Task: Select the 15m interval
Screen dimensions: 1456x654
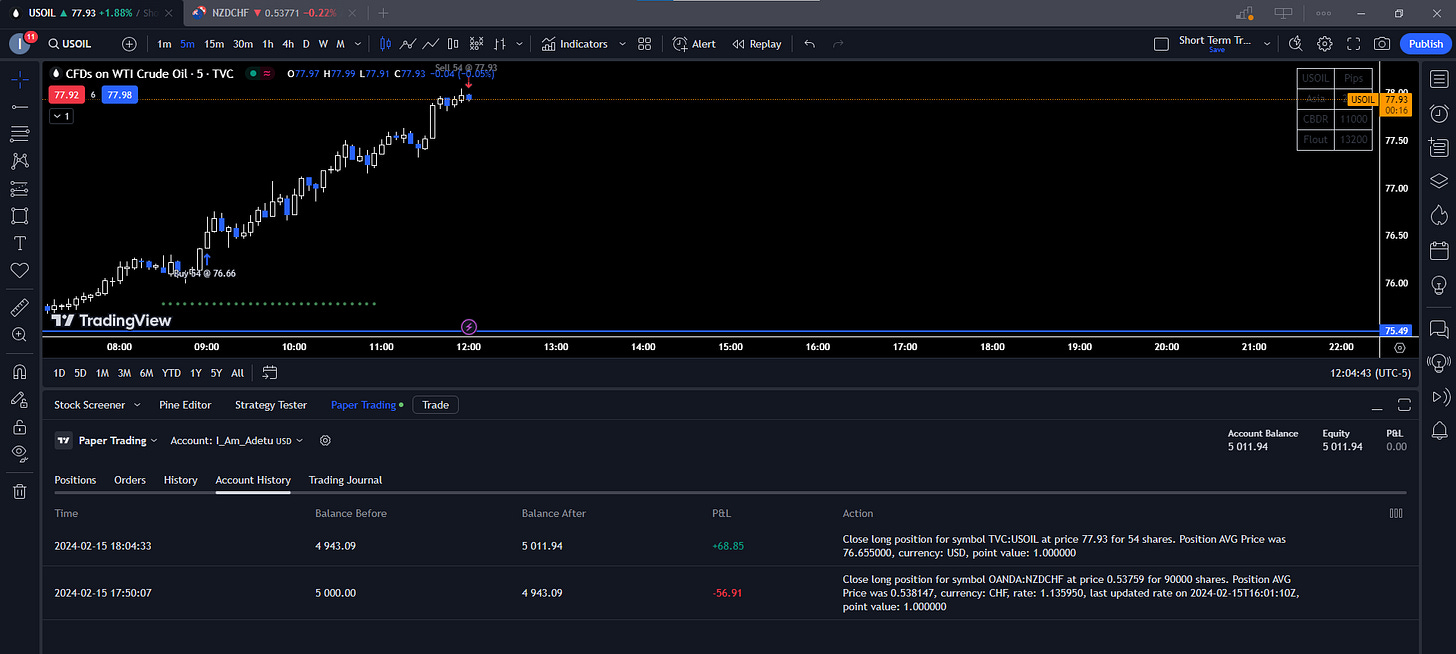Action: tap(214, 44)
